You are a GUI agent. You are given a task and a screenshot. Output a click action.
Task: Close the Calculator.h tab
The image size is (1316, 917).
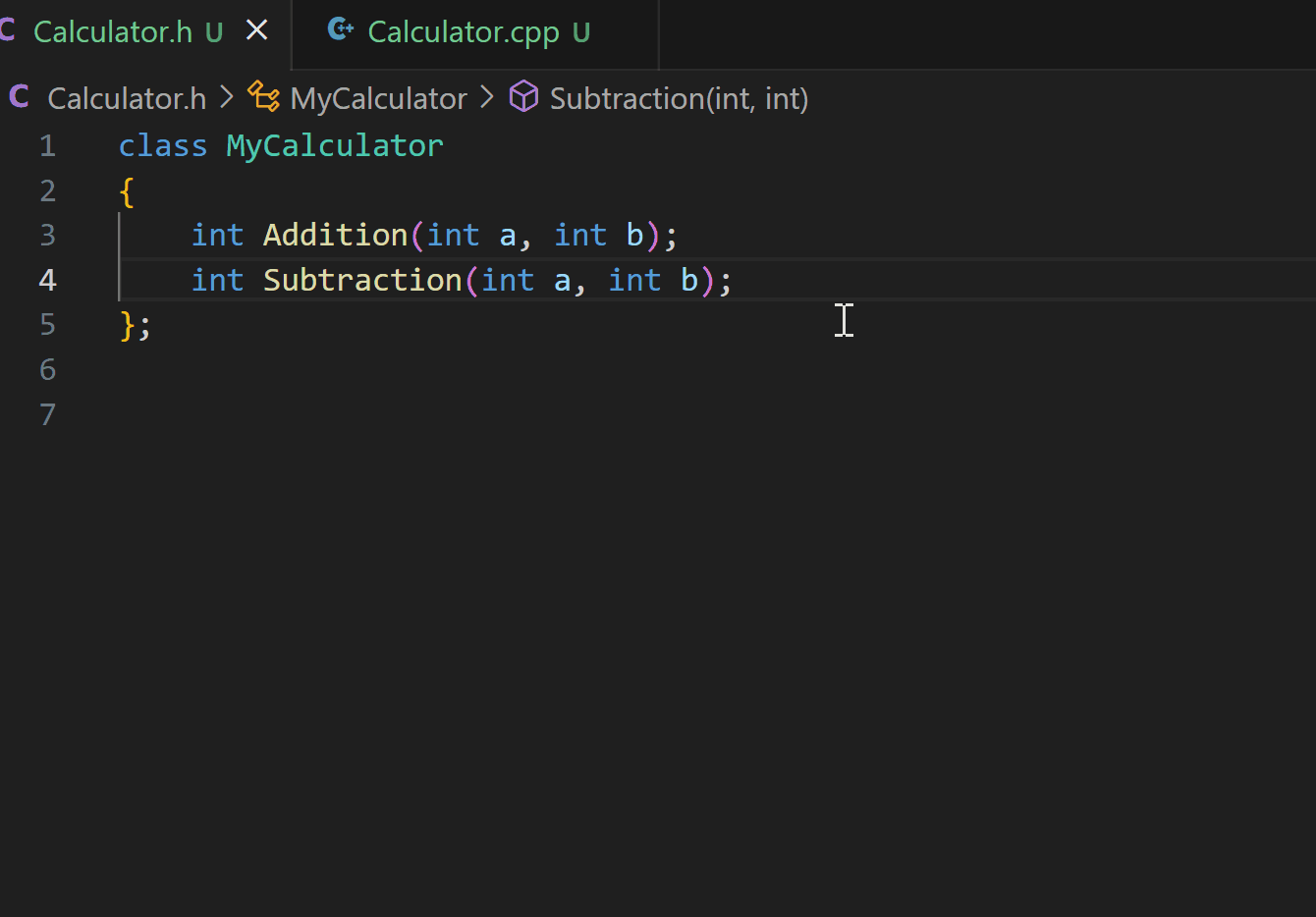[x=257, y=31]
